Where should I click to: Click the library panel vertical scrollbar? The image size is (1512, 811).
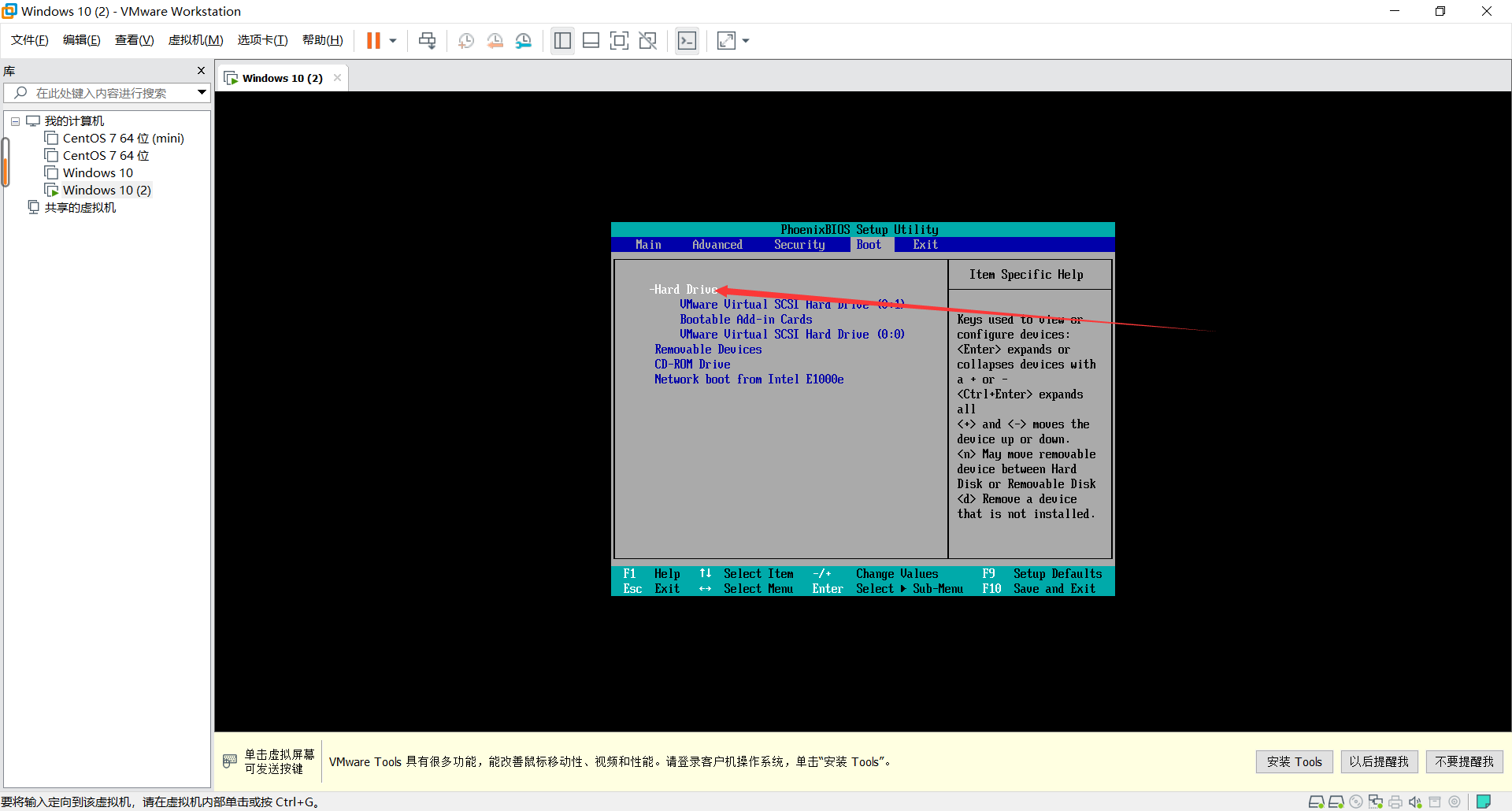(x=6, y=162)
